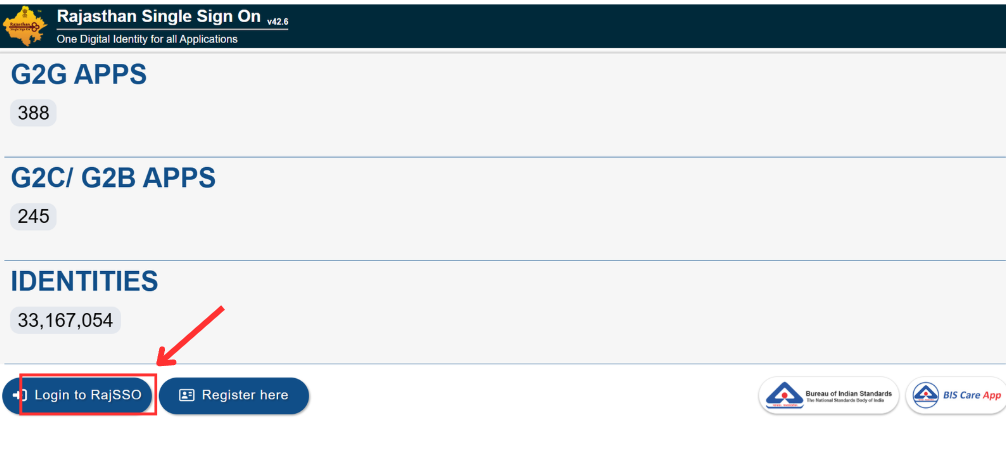The height and width of the screenshot is (451, 1006).
Task: Select the G2C/ G2B APPS heading
Action: pos(113,178)
